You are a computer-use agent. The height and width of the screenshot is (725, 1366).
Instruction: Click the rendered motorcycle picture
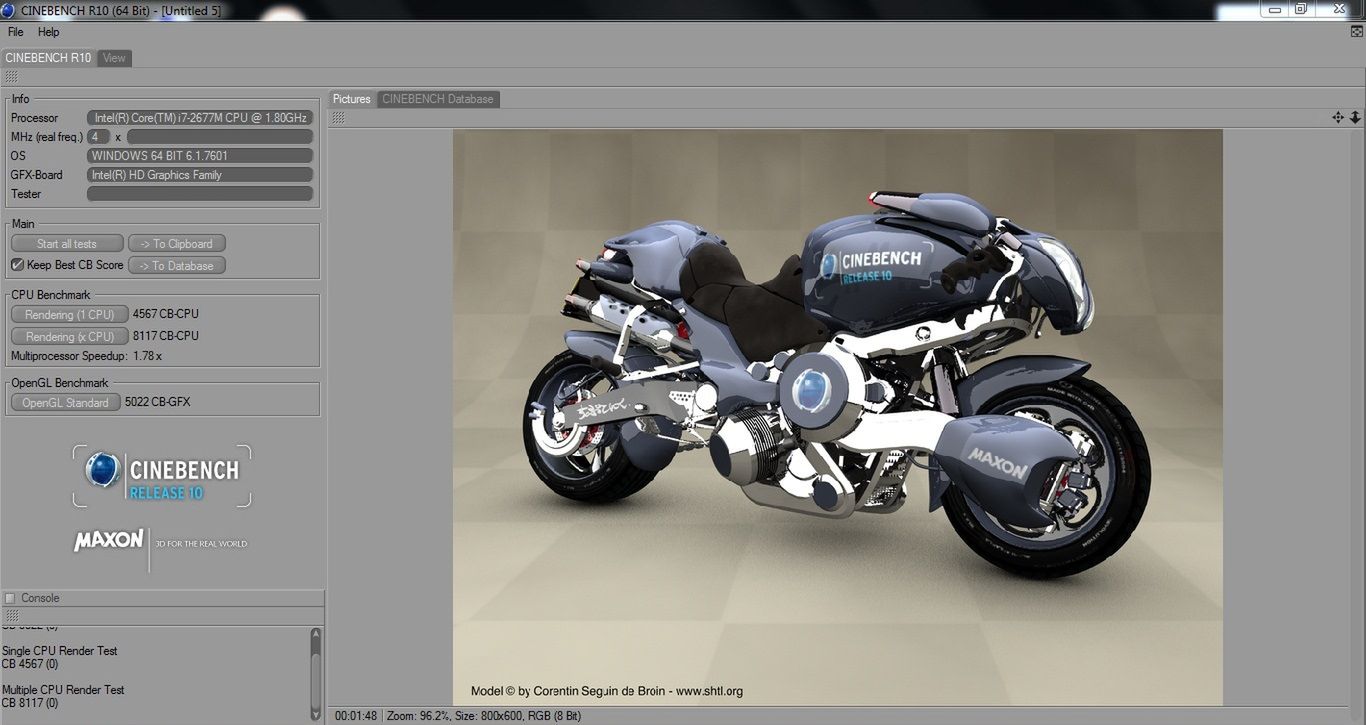838,417
